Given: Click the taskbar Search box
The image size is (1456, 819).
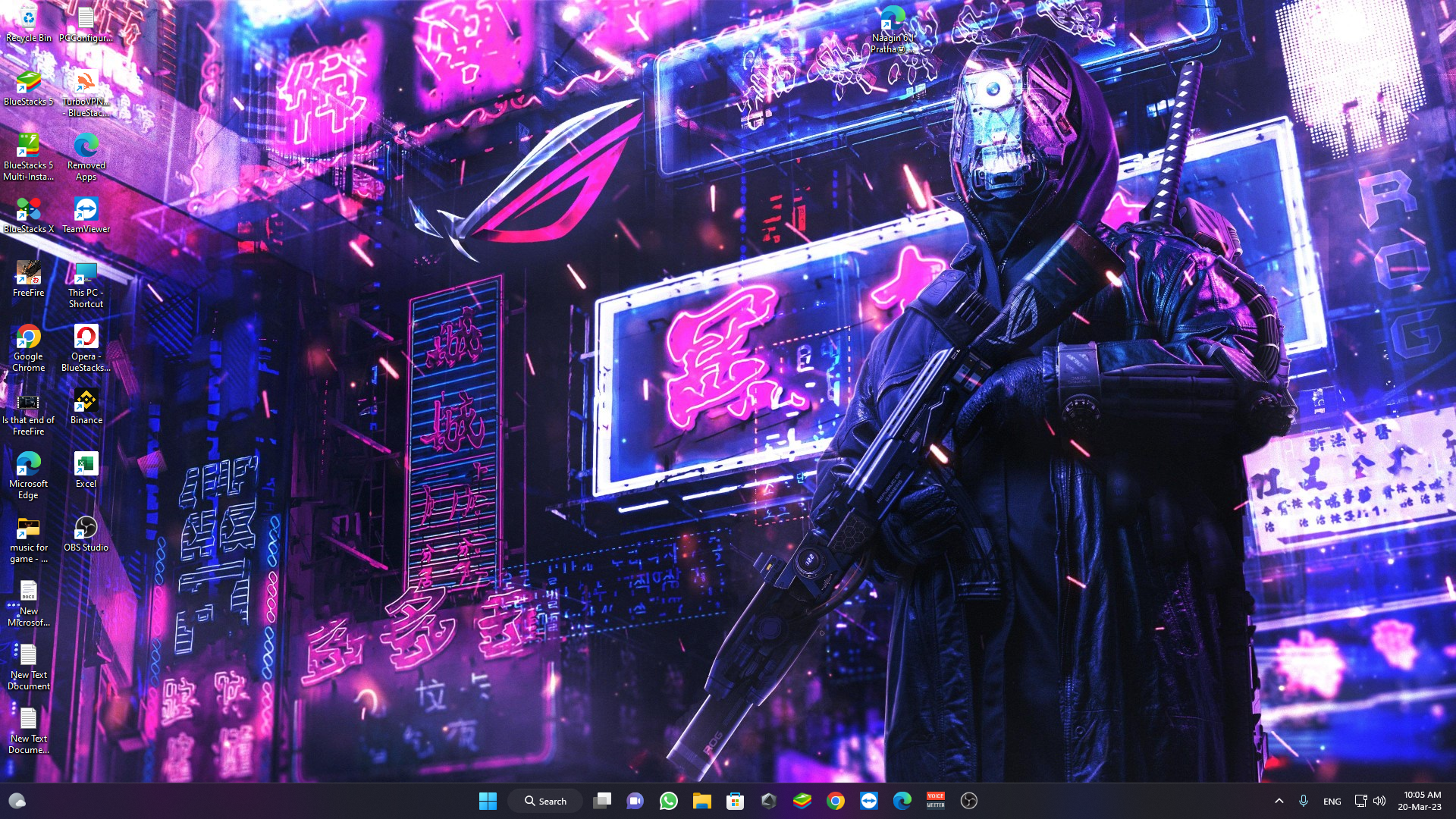Looking at the screenshot, I should tap(545, 801).
